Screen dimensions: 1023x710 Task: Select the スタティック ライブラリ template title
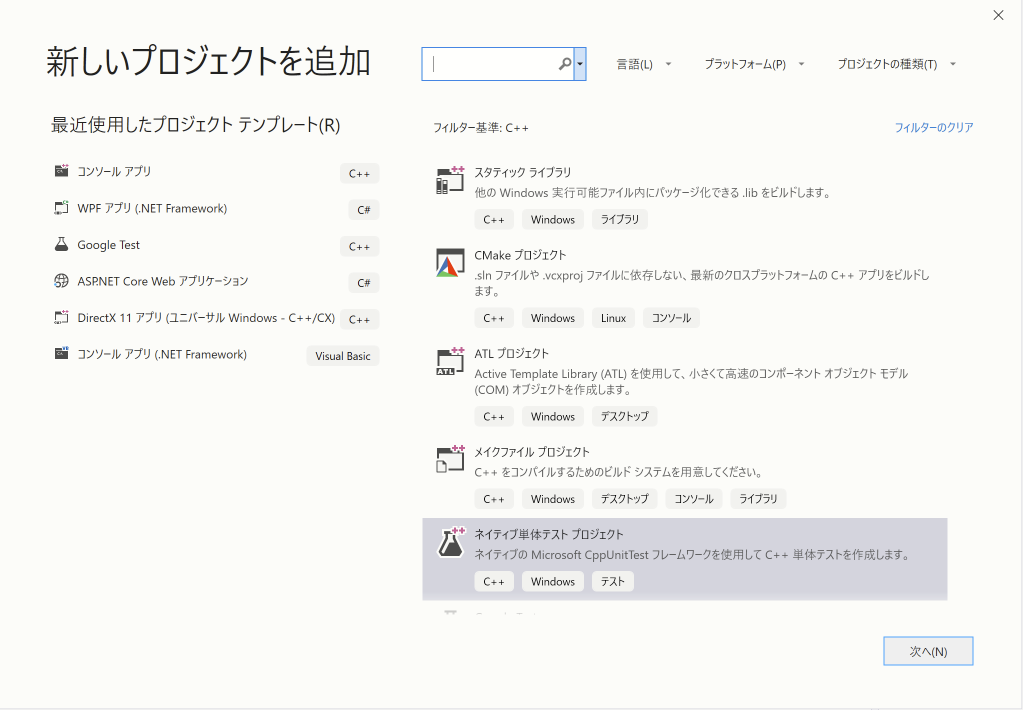pyautogui.click(x=523, y=172)
